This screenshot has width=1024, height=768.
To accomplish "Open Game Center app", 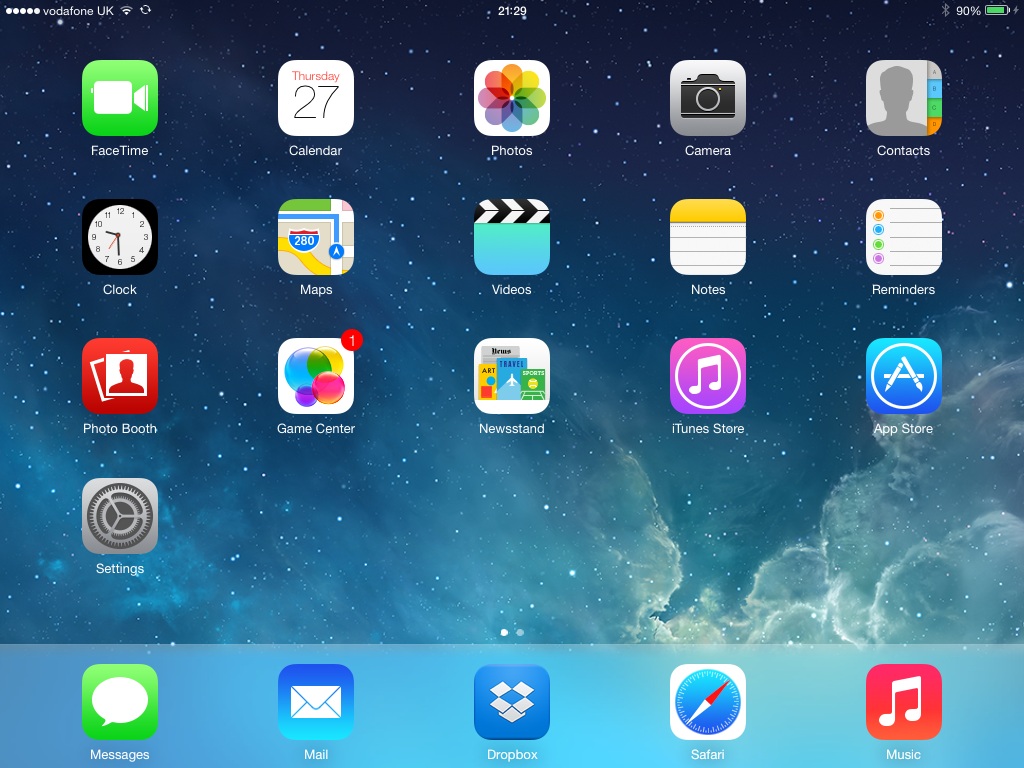I will (315, 376).
